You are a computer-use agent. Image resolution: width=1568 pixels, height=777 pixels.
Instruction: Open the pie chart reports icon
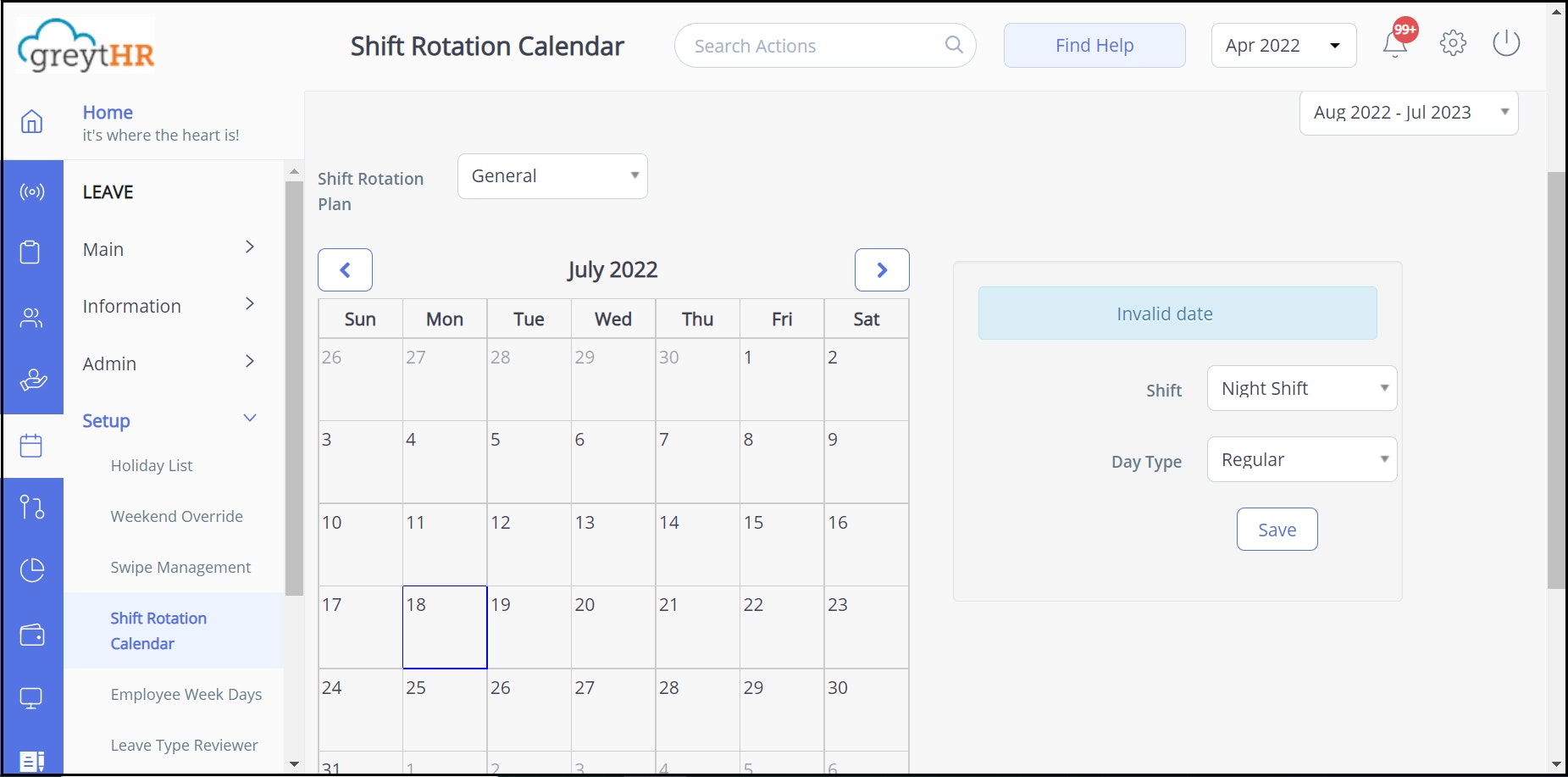tap(31, 570)
